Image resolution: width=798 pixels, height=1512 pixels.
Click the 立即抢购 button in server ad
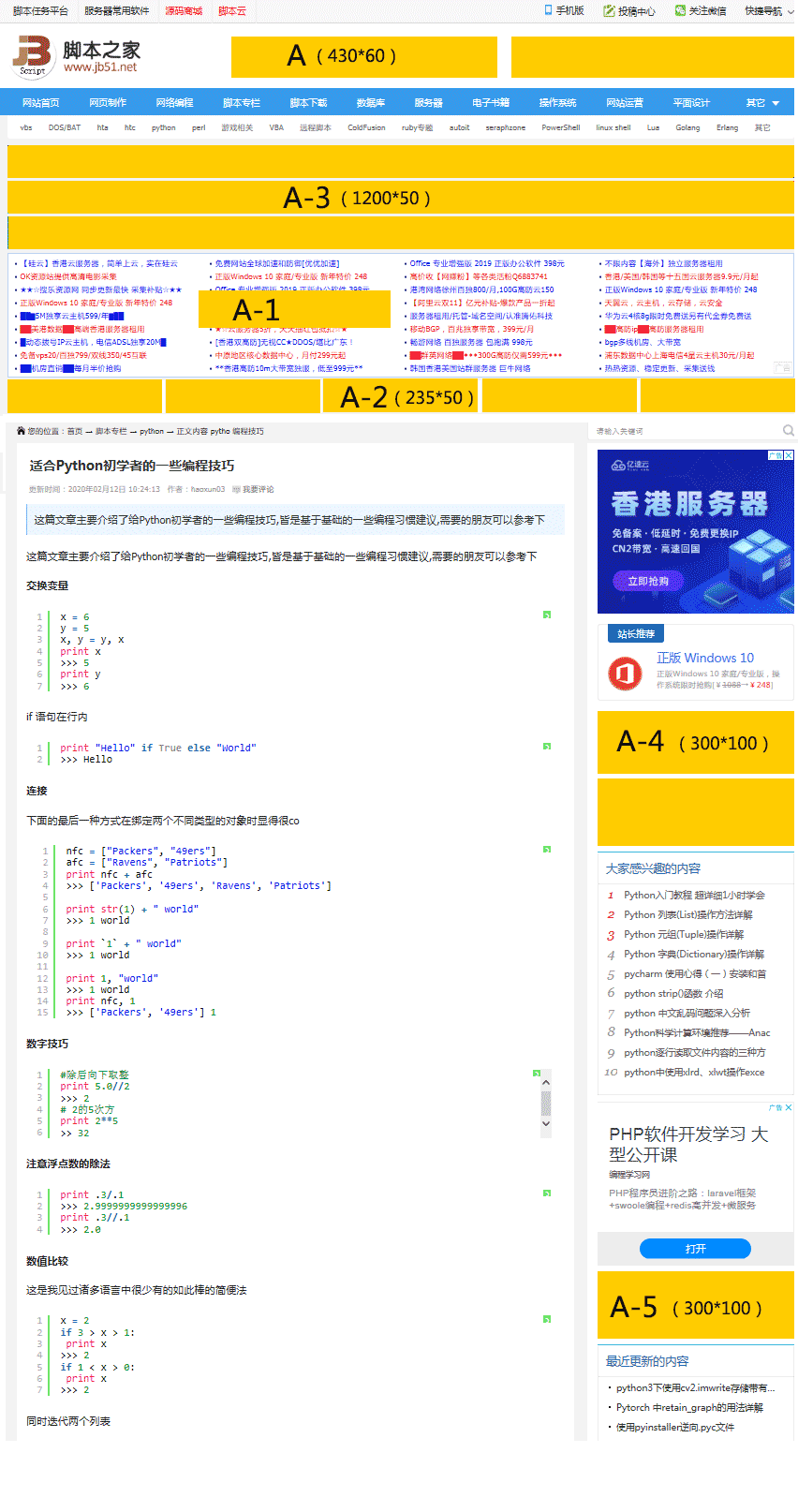pos(648,581)
